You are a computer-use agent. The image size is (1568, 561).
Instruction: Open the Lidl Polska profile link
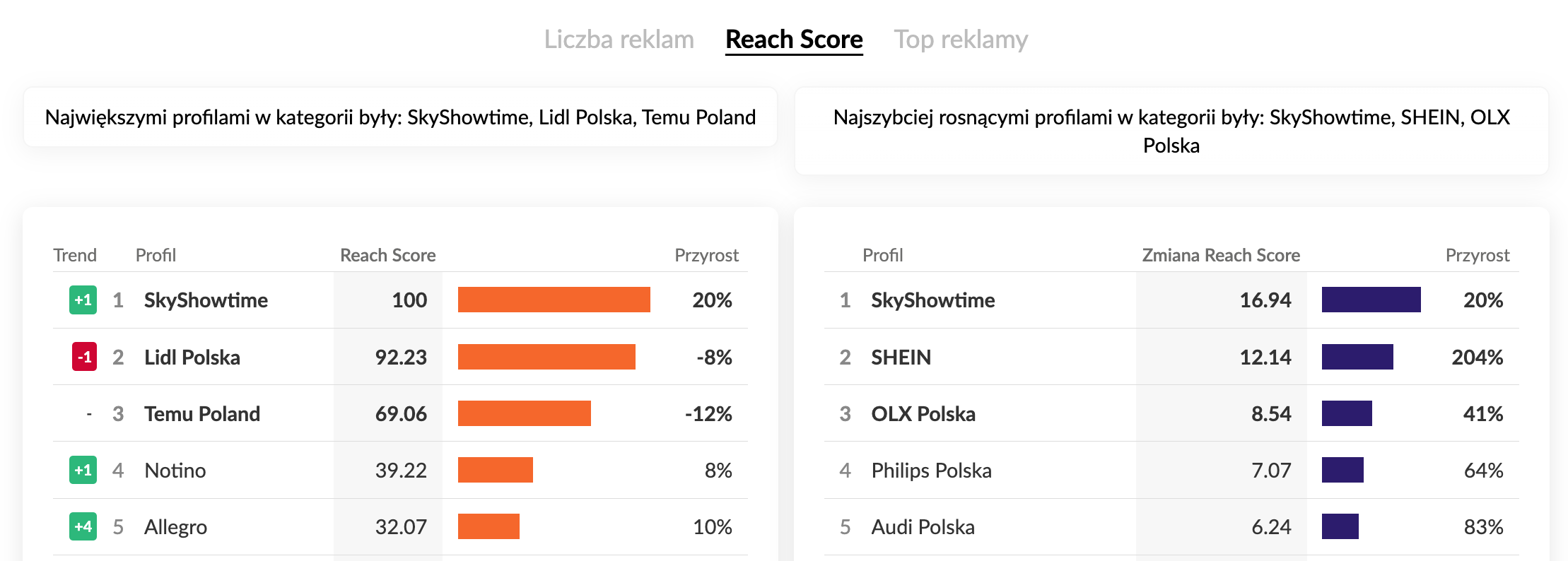[x=192, y=358]
